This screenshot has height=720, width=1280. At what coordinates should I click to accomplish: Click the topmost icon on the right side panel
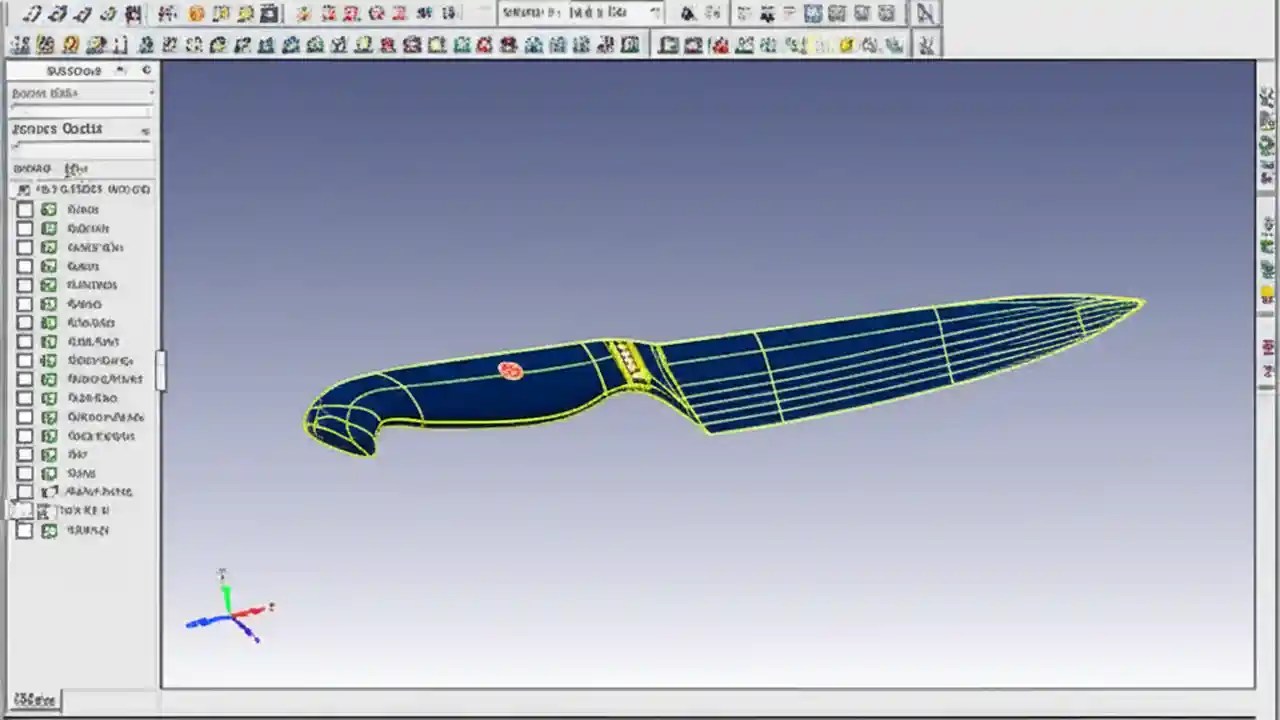click(x=1266, y=97)
